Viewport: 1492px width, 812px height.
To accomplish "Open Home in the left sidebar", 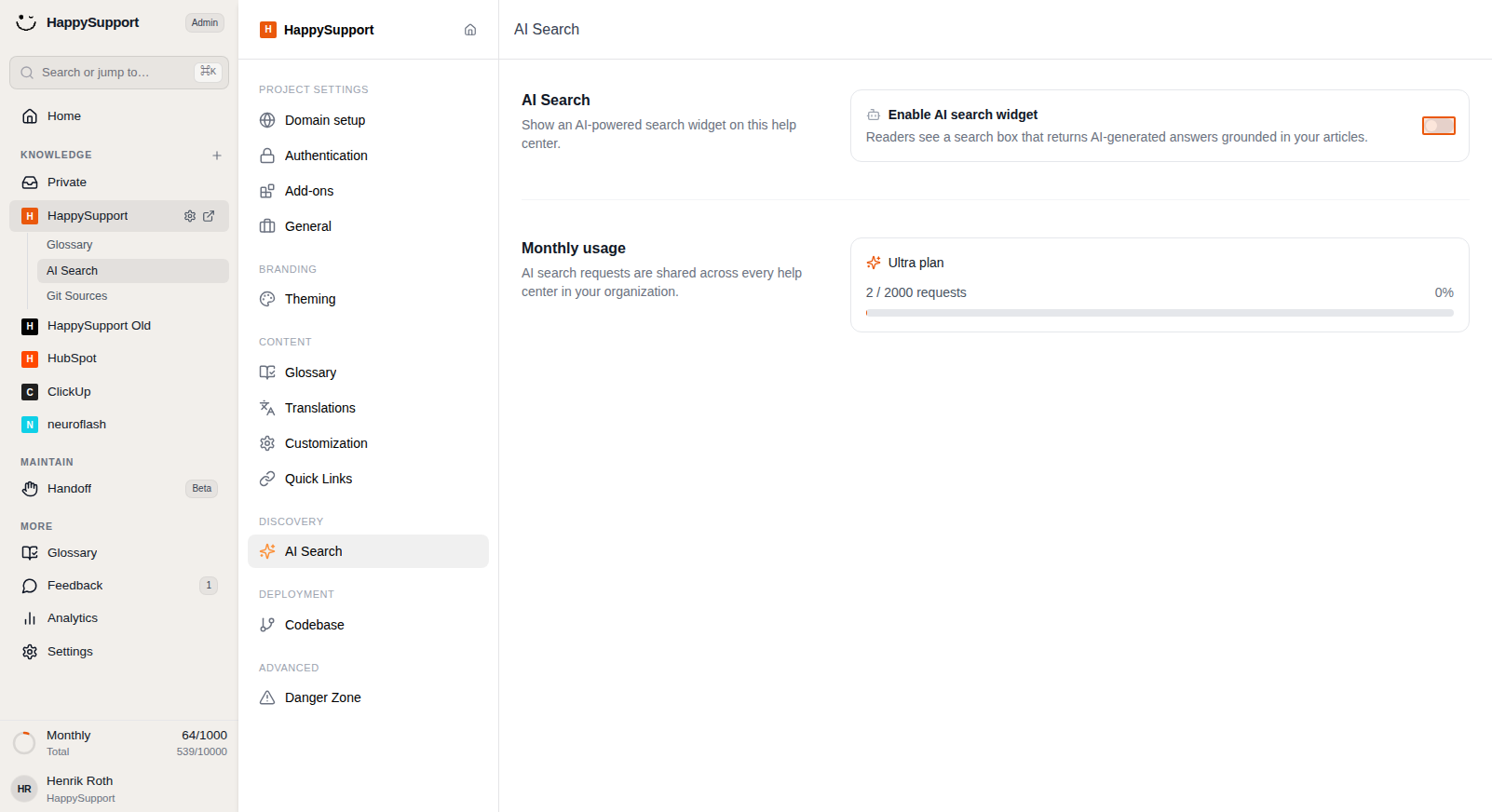I will point(119,116).
